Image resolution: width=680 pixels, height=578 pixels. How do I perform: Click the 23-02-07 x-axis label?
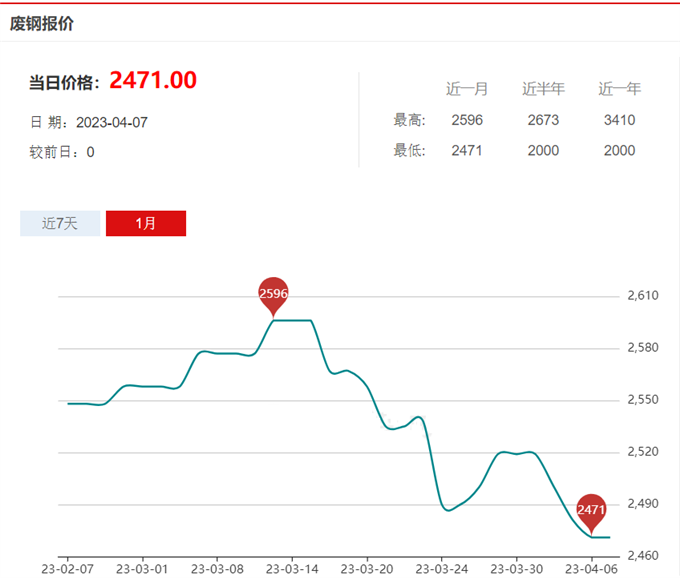pos(67,569)
